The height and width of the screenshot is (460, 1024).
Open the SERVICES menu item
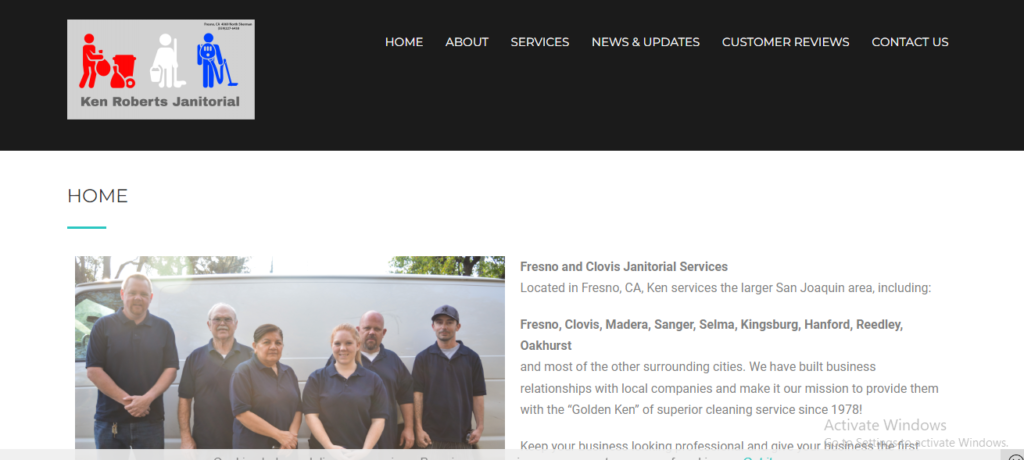540,42
